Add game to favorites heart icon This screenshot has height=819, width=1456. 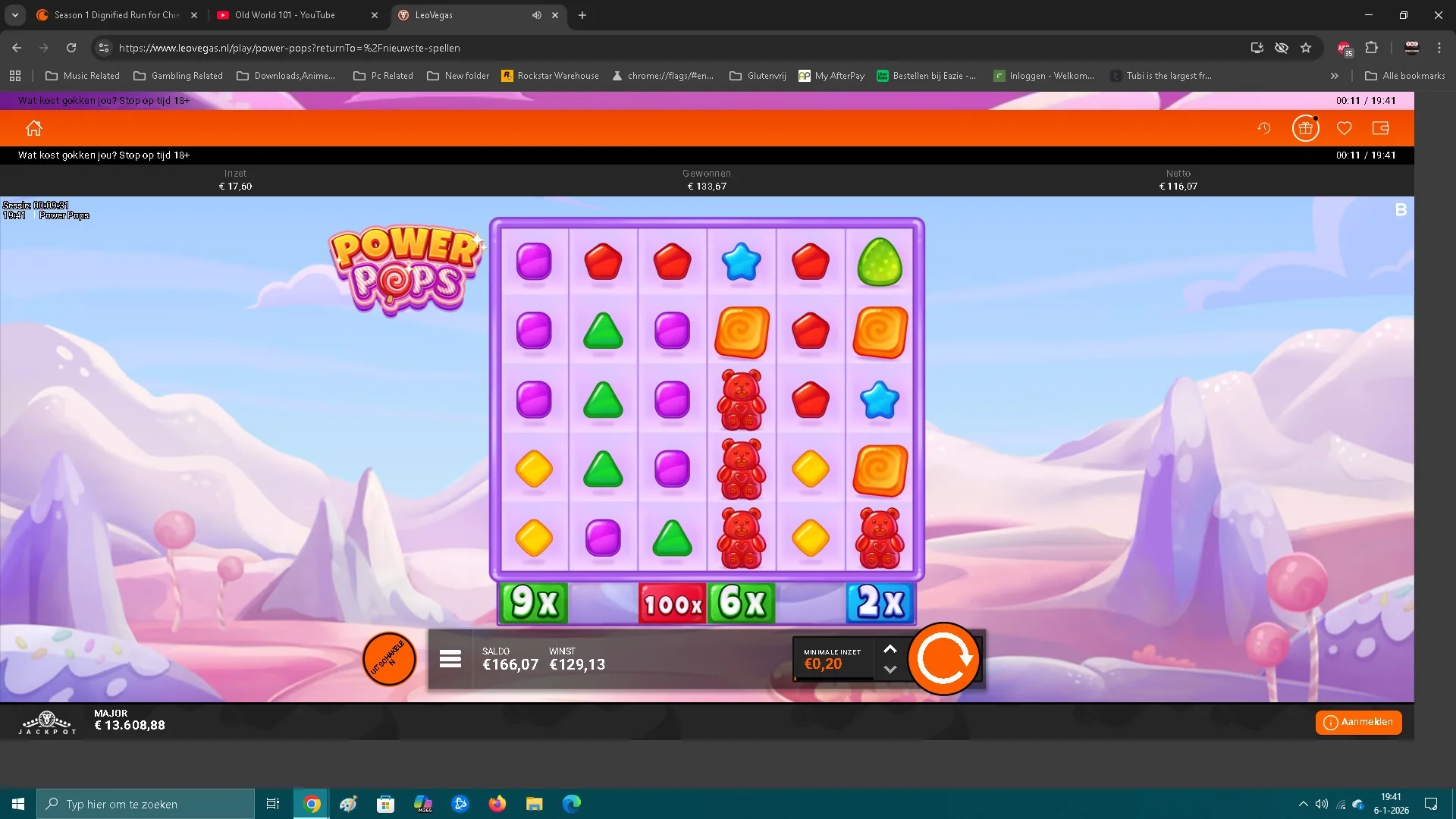[1344, 128]
